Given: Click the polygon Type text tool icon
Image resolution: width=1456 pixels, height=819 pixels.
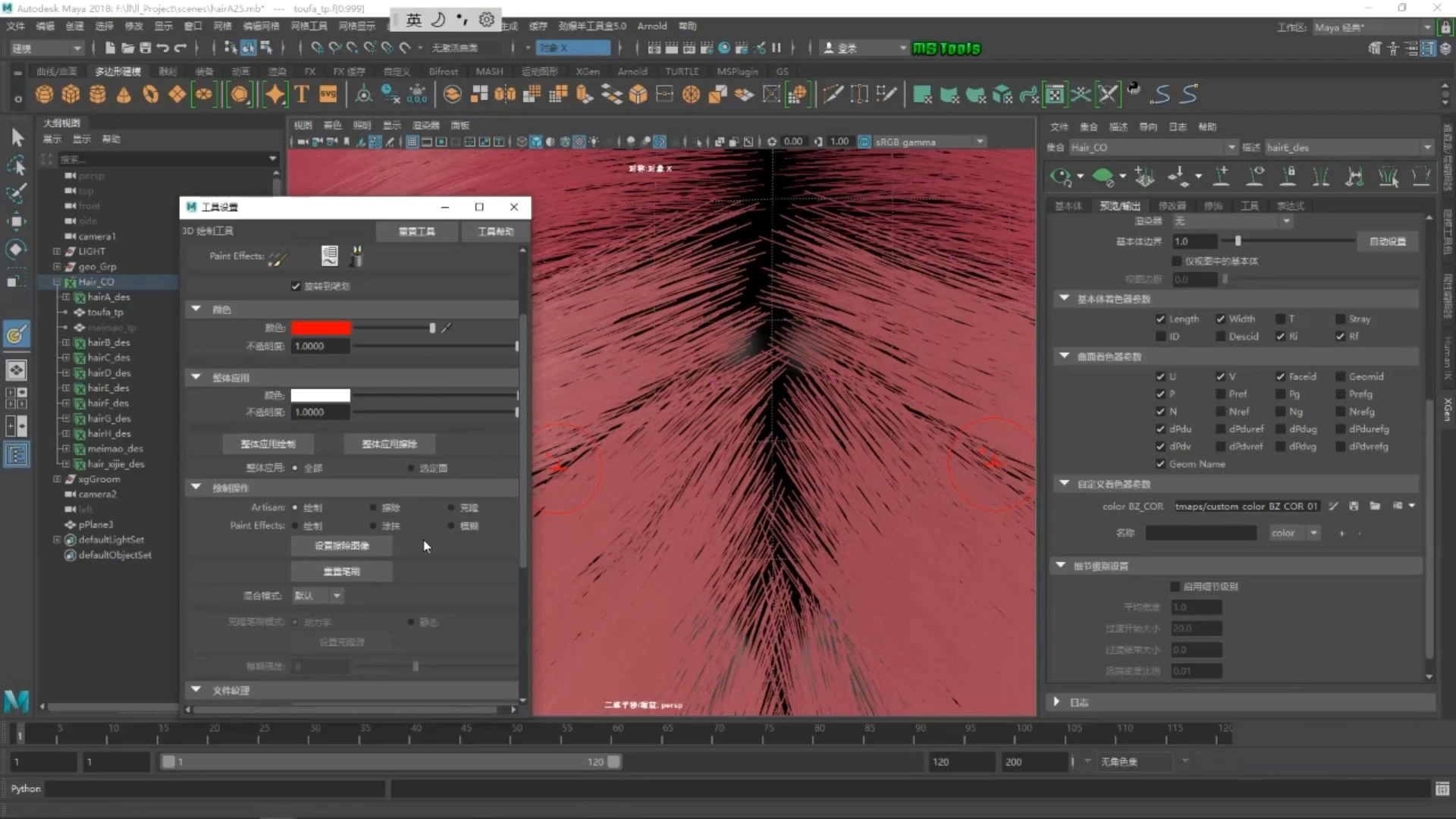Looking at the screenshot, I should pos(301,94).
